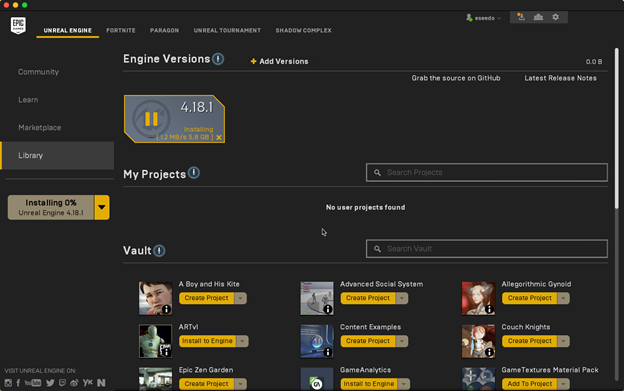
Task: Install ARTv1 to Engine
Action: click(207, 341)
